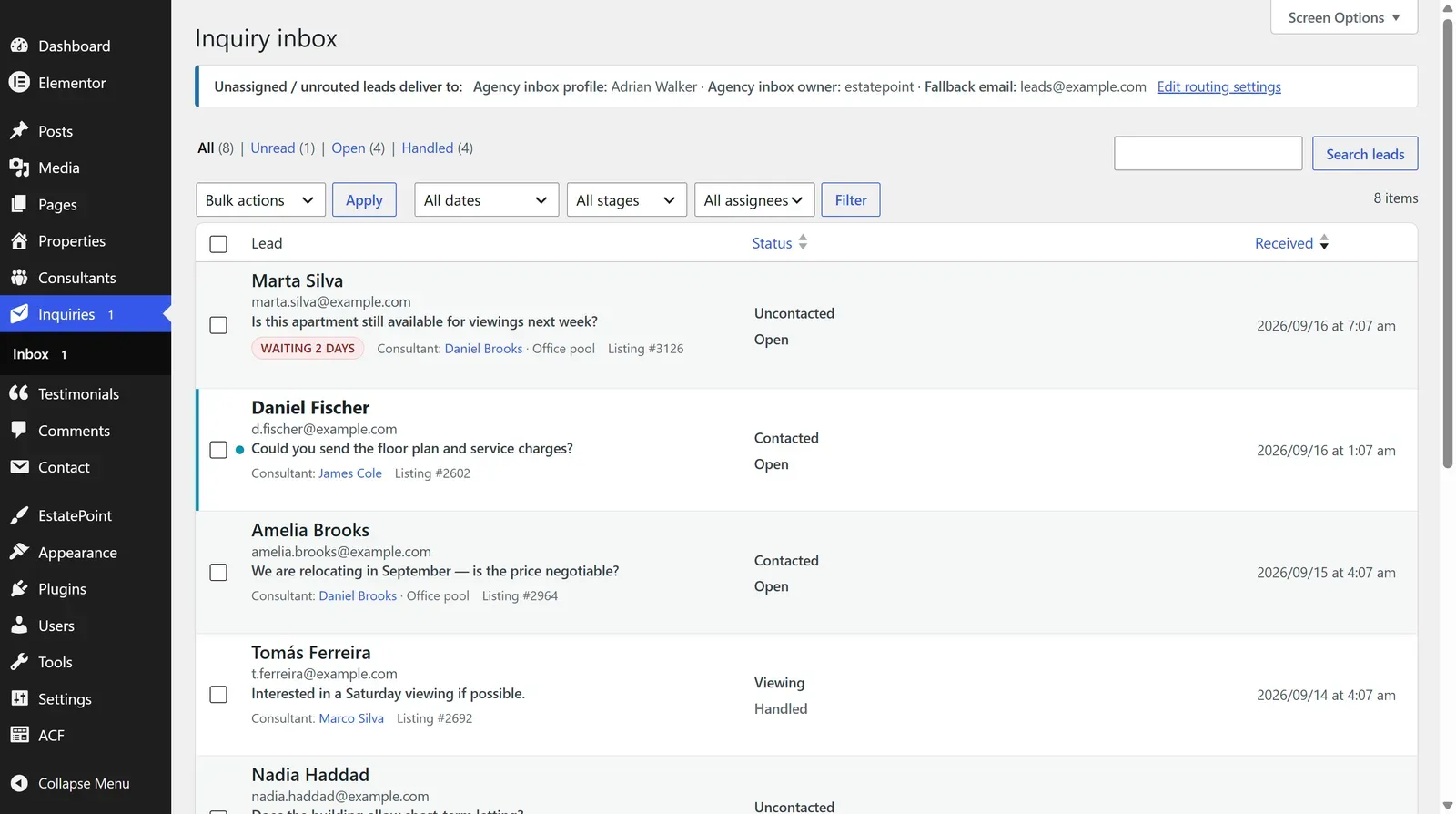Viewport: 1456px width, 814px height.
Task: Open the Properties menu item
Action: tap(86, 240)
